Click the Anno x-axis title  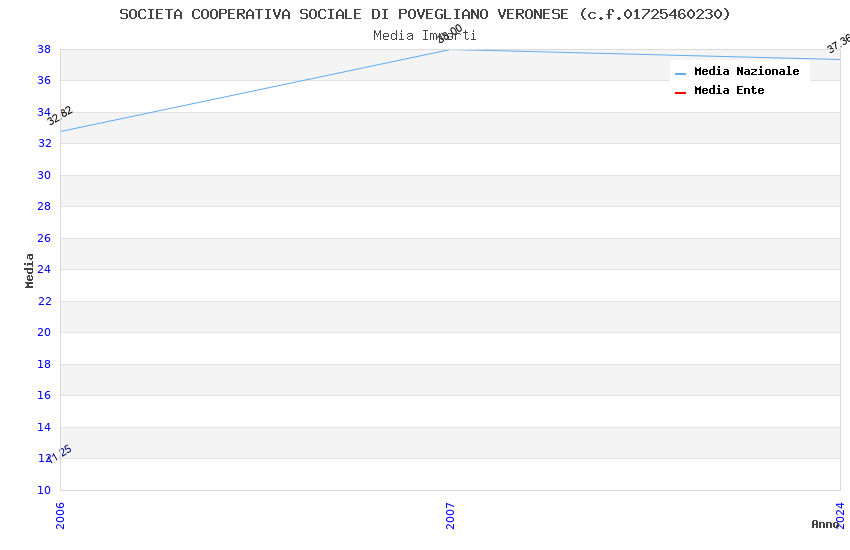[x=825, y=524]
